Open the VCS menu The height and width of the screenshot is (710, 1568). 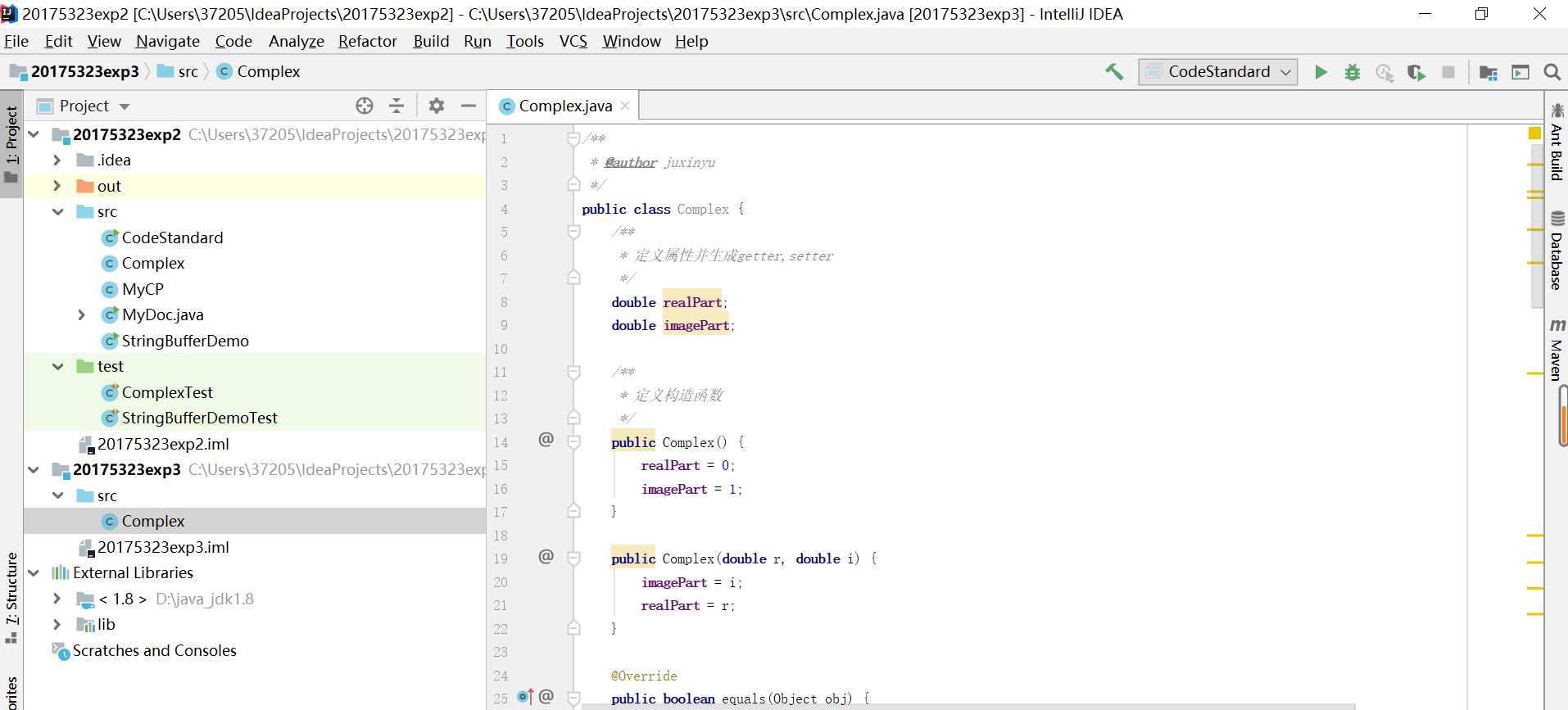[x=573, y=41]
